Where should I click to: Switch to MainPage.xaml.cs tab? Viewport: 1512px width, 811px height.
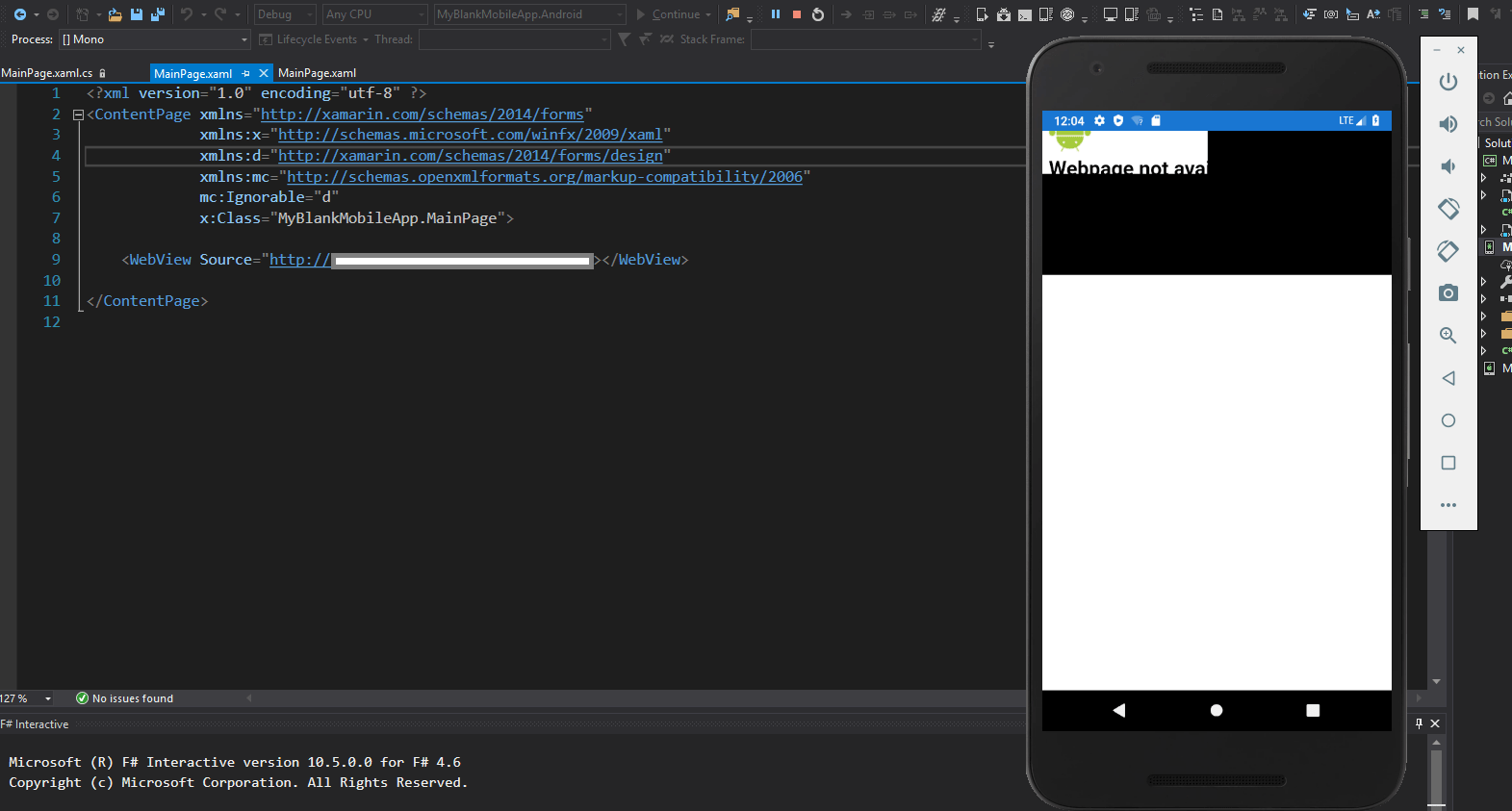(x=47, y=73)
